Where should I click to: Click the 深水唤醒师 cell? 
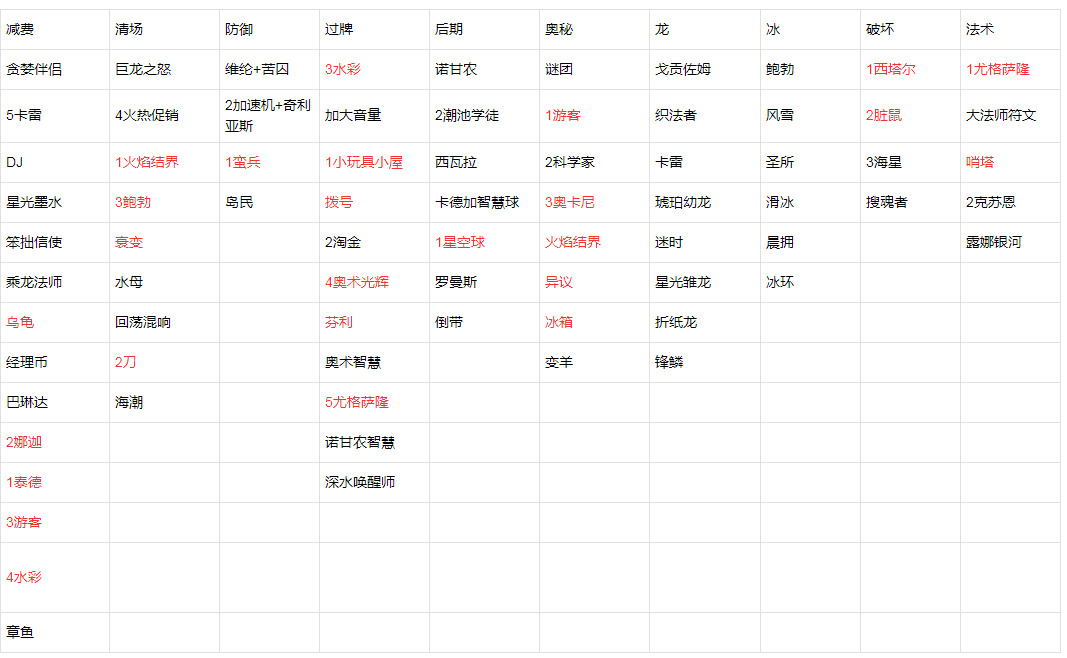coord(360,482)
